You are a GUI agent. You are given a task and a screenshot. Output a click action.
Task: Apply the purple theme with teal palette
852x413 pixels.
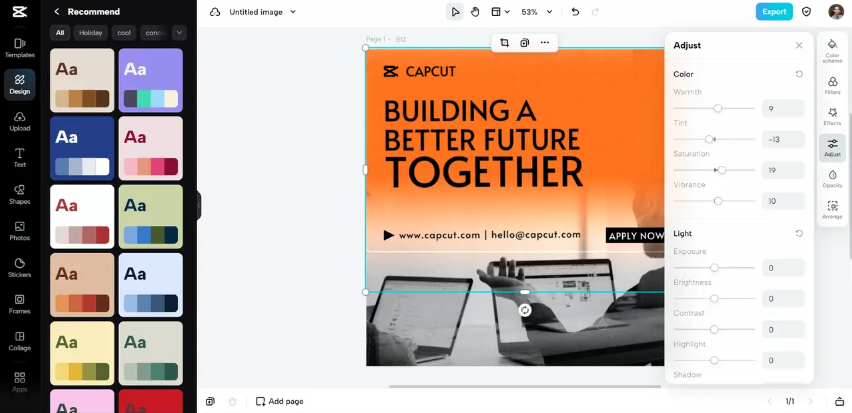pyautogui.click(x=151, y=80)
